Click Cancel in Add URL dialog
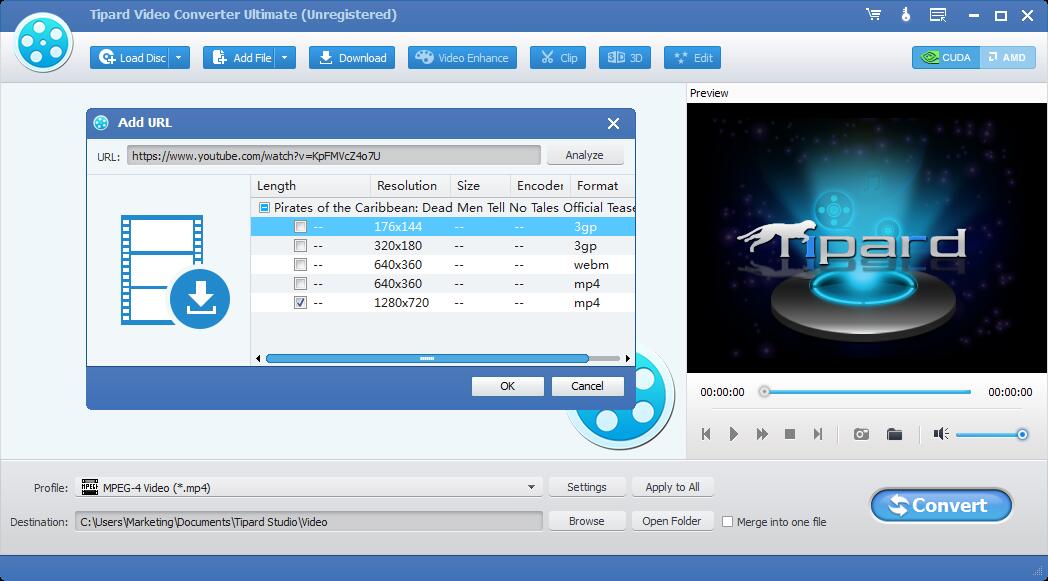 point(587,386)
